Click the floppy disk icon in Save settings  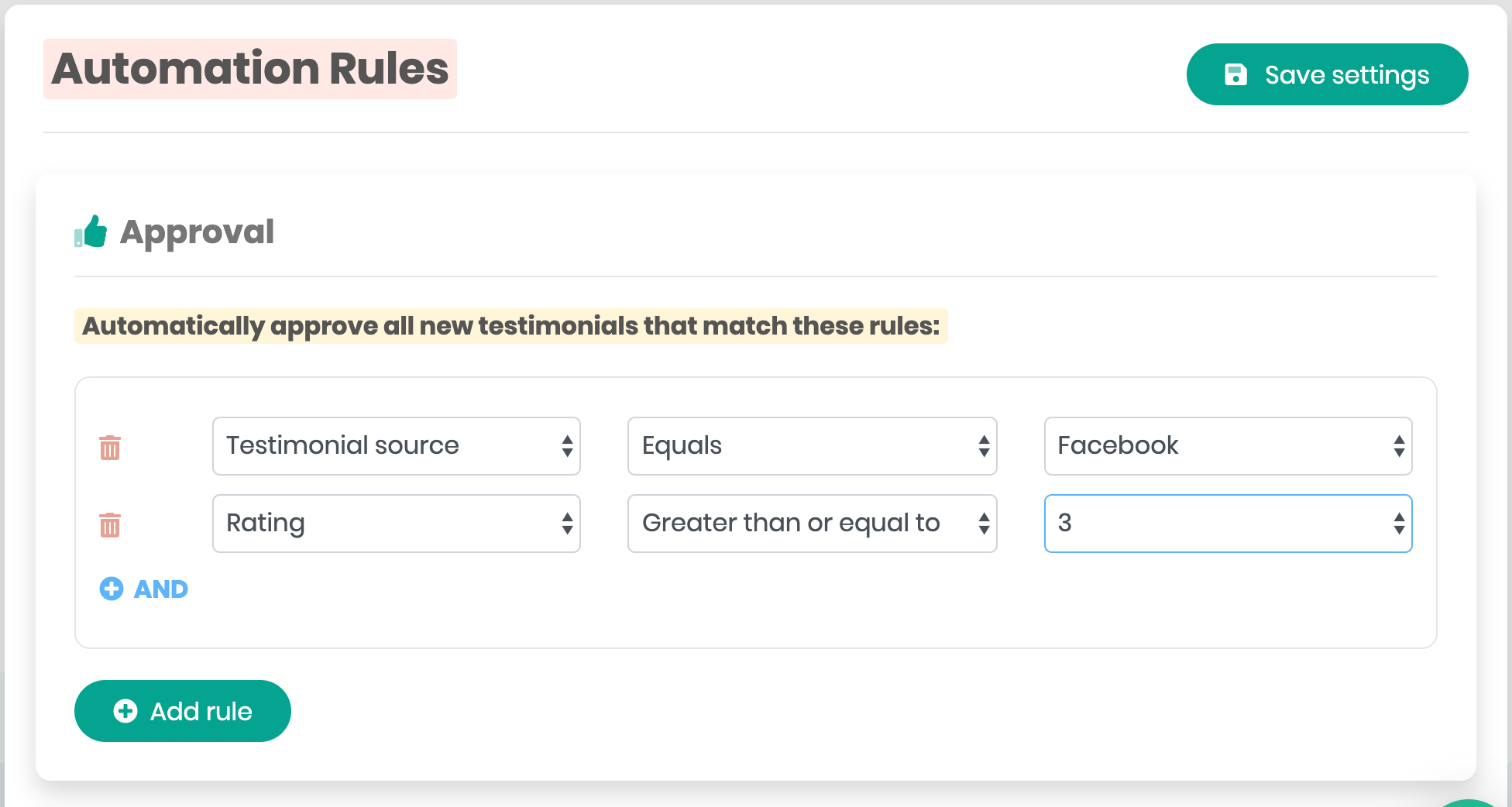(x=1235, y=74)
